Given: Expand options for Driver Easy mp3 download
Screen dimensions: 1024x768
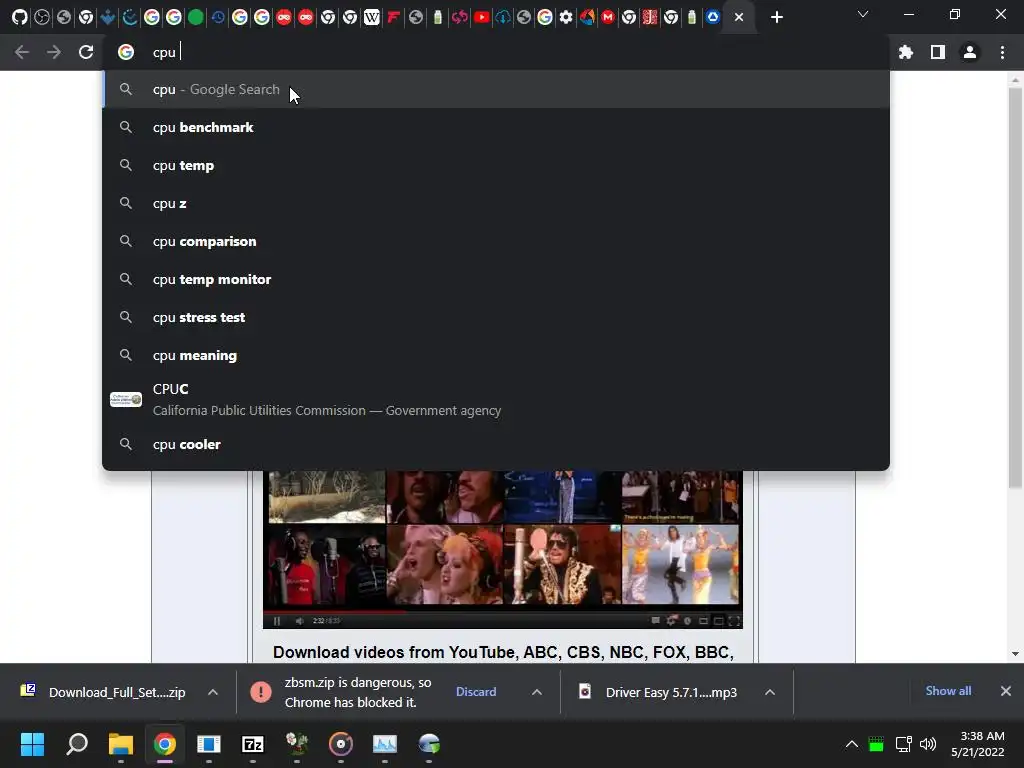Looking at the screenshot, I should point(770,692).
